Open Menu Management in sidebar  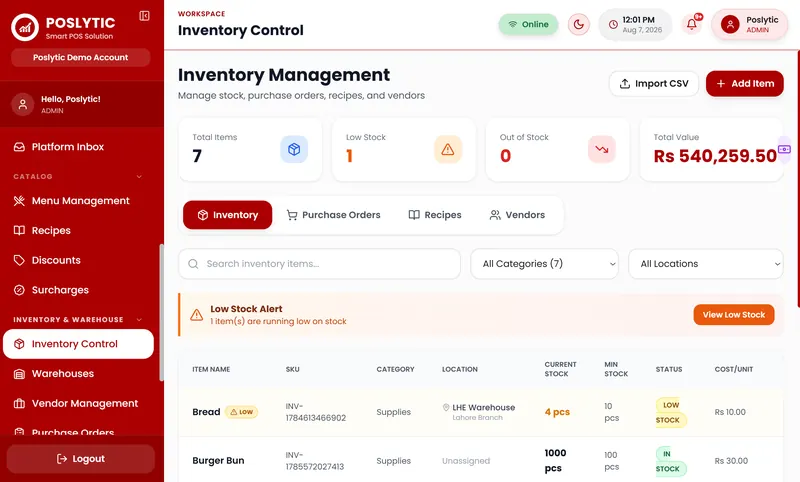(79, 201)
